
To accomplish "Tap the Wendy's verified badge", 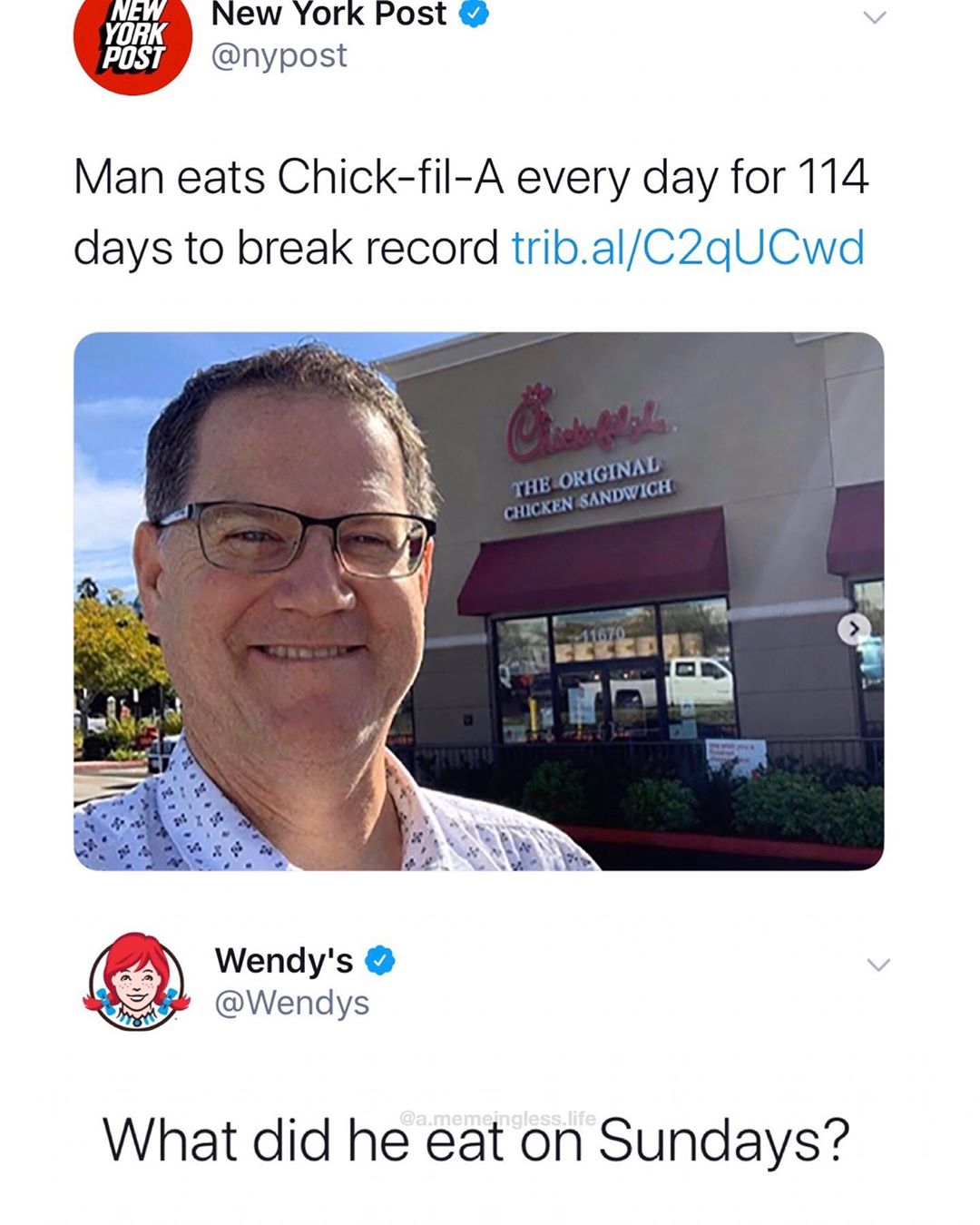I will tap(380, 960).
